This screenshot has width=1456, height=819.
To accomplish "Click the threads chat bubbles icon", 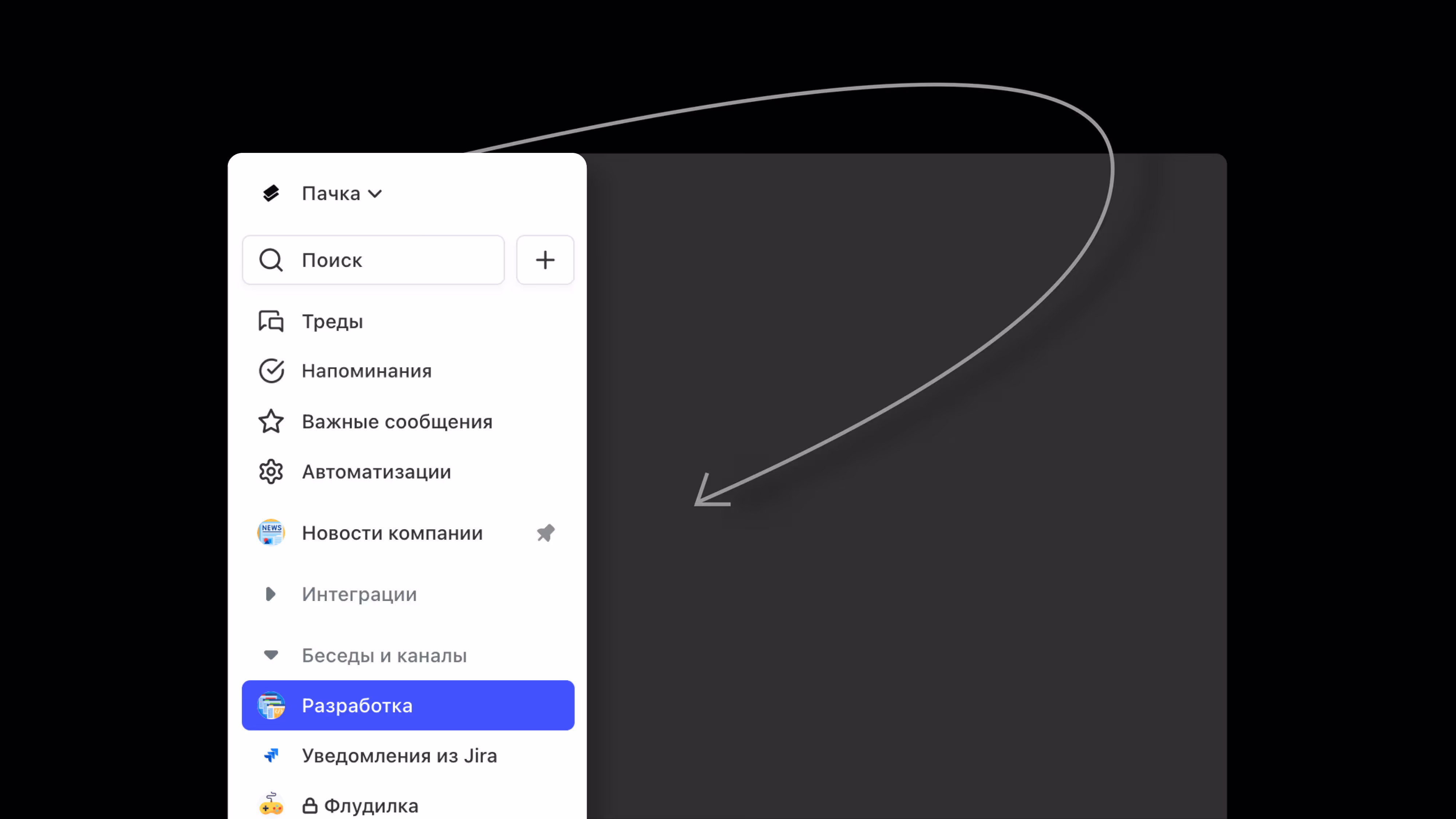I will (271, 321).
